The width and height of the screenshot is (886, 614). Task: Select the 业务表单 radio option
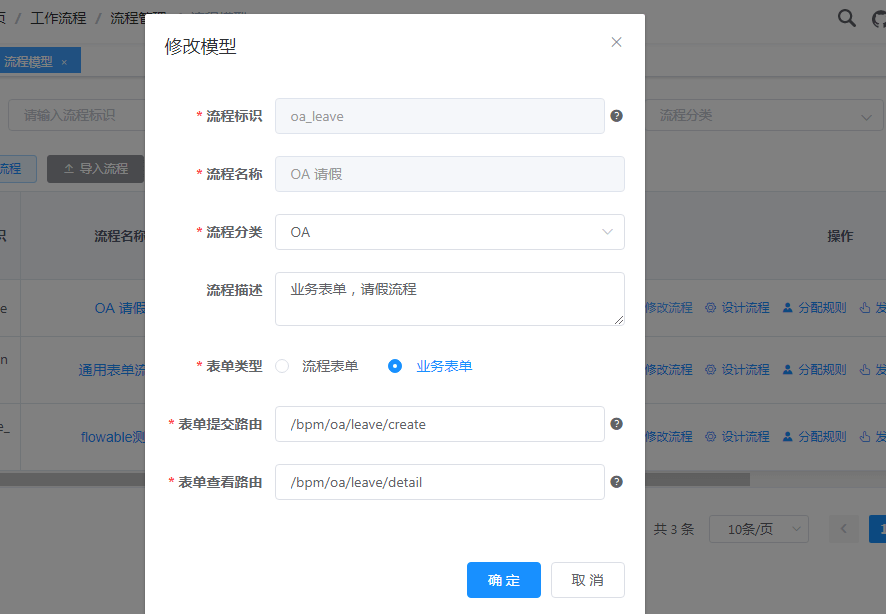[x=395, y=366]
